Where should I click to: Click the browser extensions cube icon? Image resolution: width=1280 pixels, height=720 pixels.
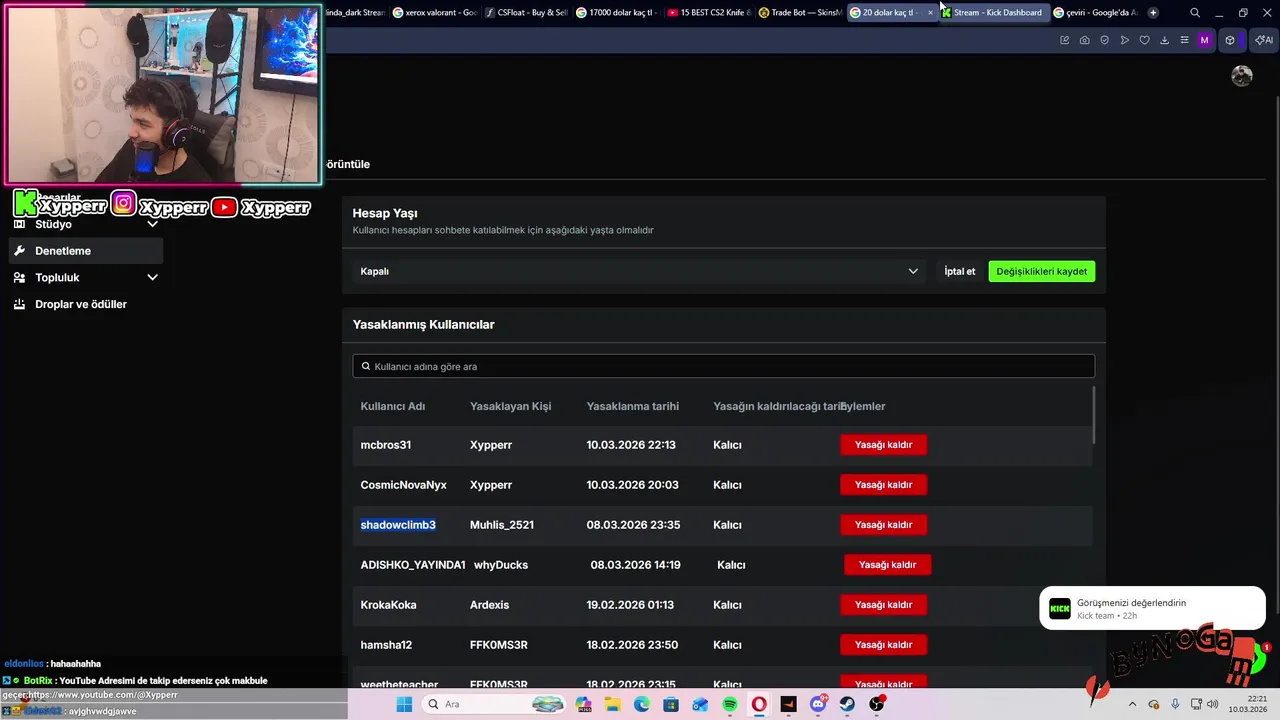click(1230, 40)
